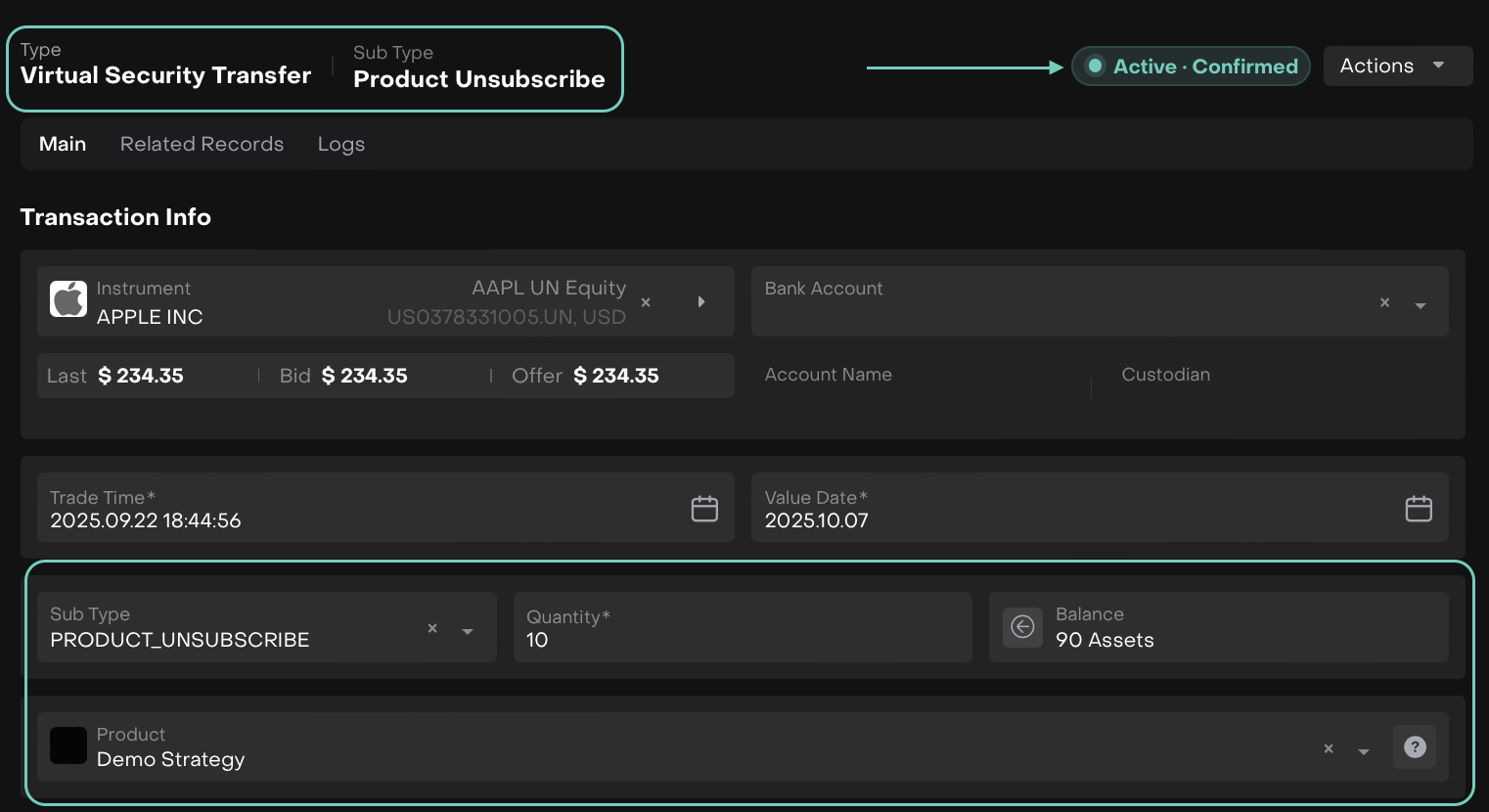Switch to the Logs tab
Viewport: 1489px width, 812px height.
(340, 144)
